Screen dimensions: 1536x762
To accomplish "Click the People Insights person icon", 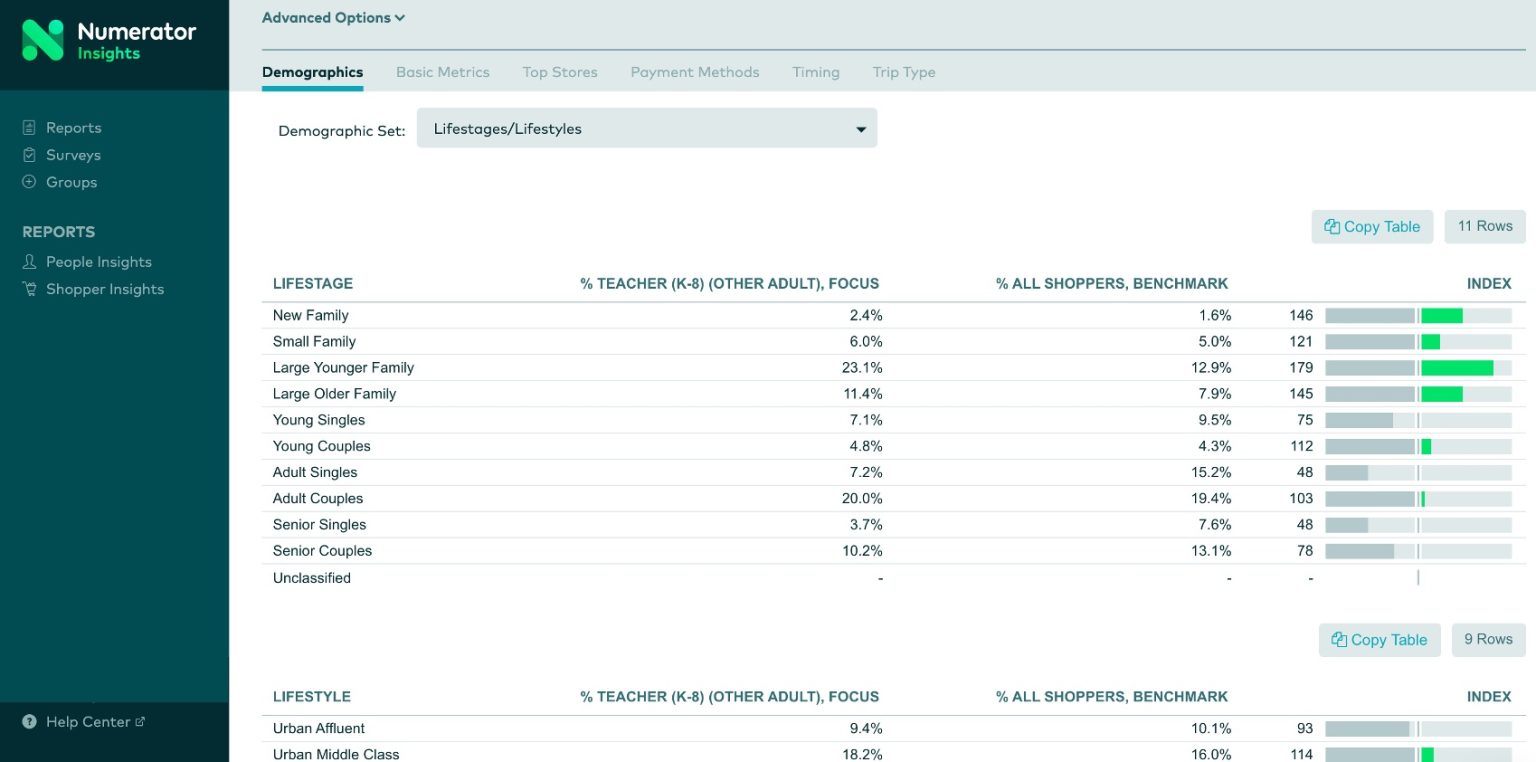I will pos(29,262).
